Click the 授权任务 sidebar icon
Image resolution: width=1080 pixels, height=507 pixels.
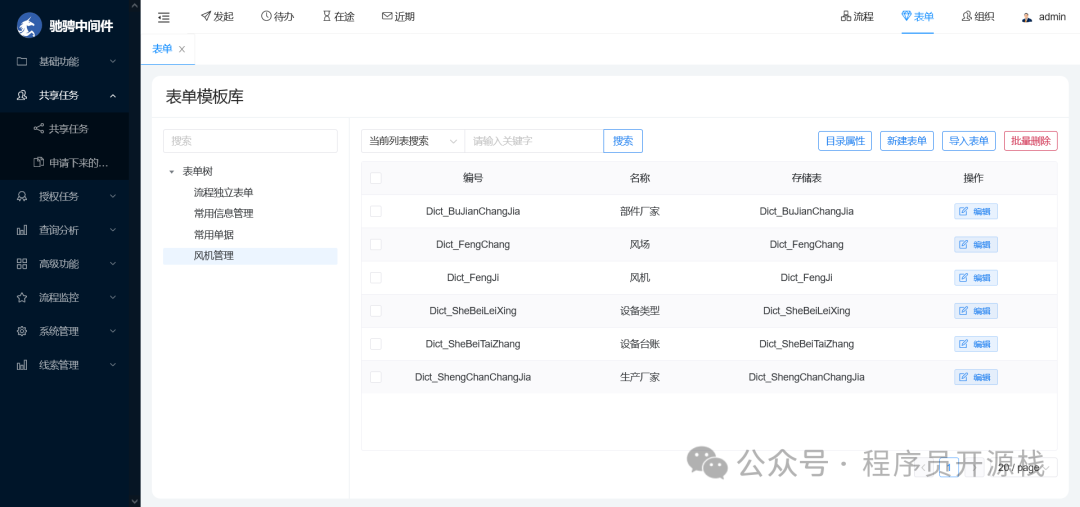tap(22, 196)
